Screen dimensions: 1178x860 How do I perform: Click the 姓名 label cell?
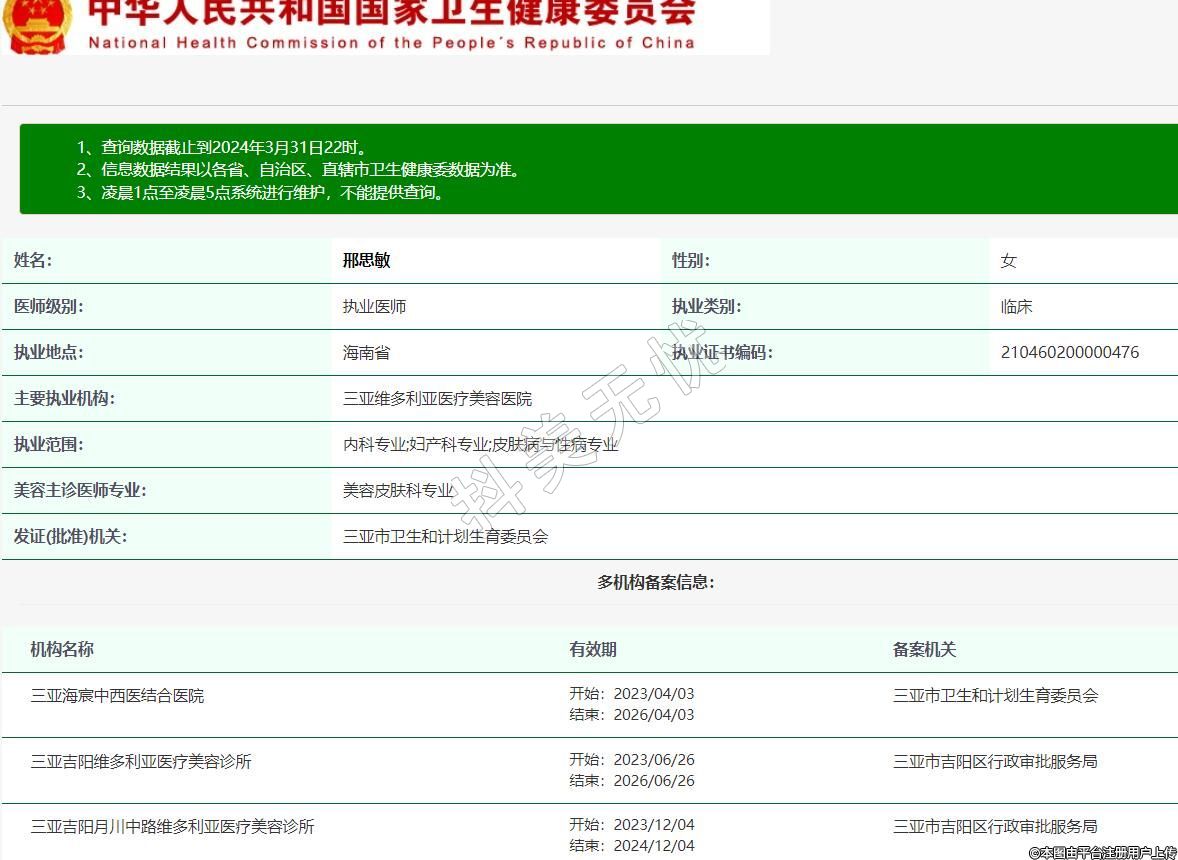tap(33, 261)
